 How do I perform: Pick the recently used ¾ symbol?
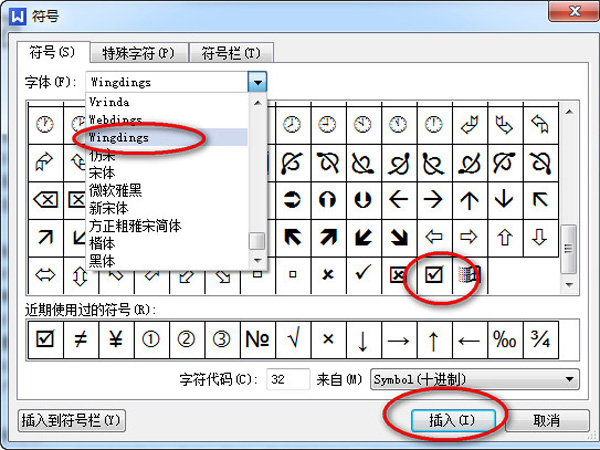[540, 339]
